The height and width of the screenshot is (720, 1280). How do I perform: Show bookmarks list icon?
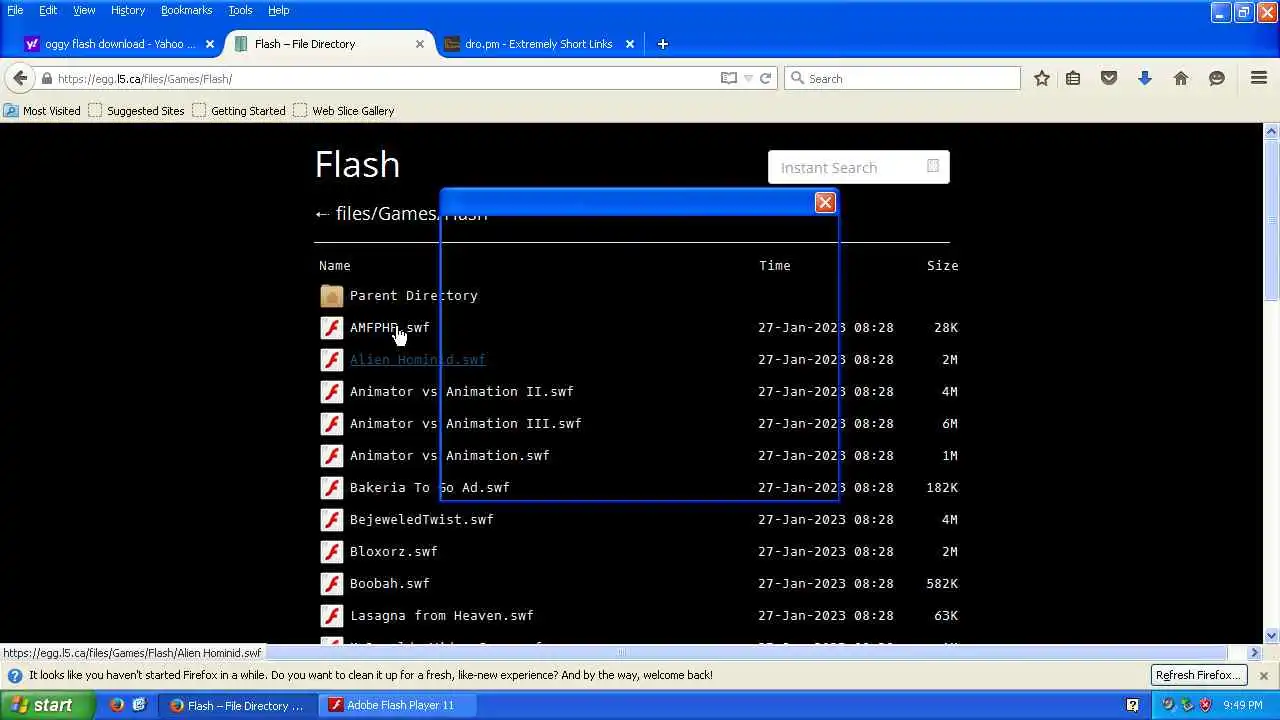(1073, 78)
